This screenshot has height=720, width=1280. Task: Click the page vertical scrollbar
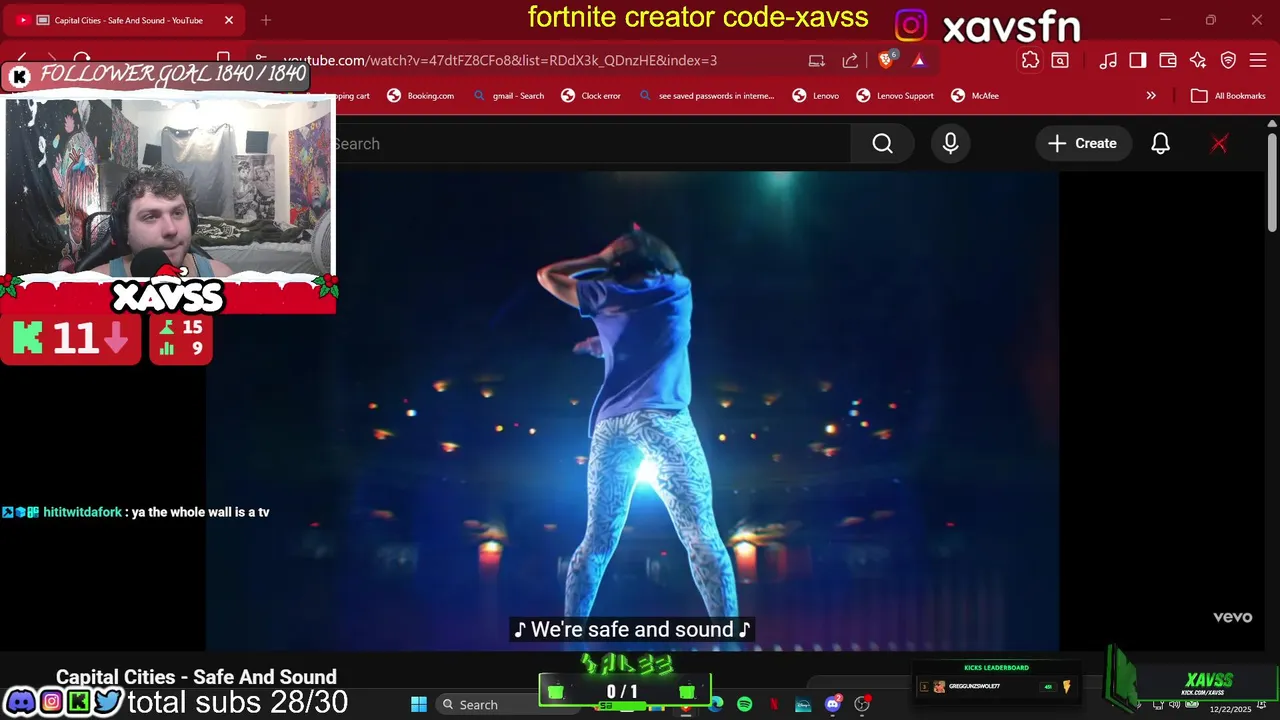coord(1272,185)
